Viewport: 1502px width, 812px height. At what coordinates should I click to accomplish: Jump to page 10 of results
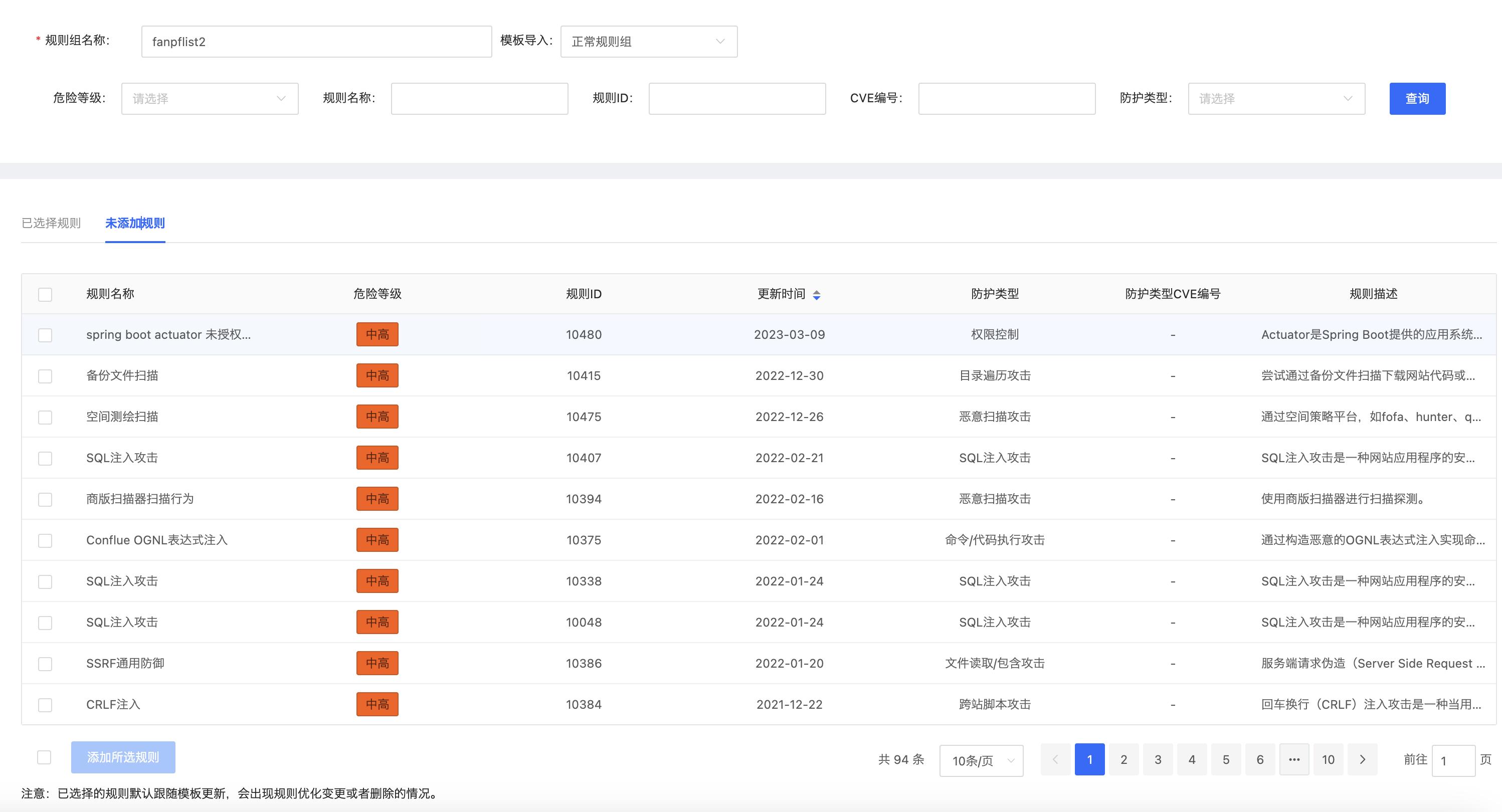tap(1328, 759)
